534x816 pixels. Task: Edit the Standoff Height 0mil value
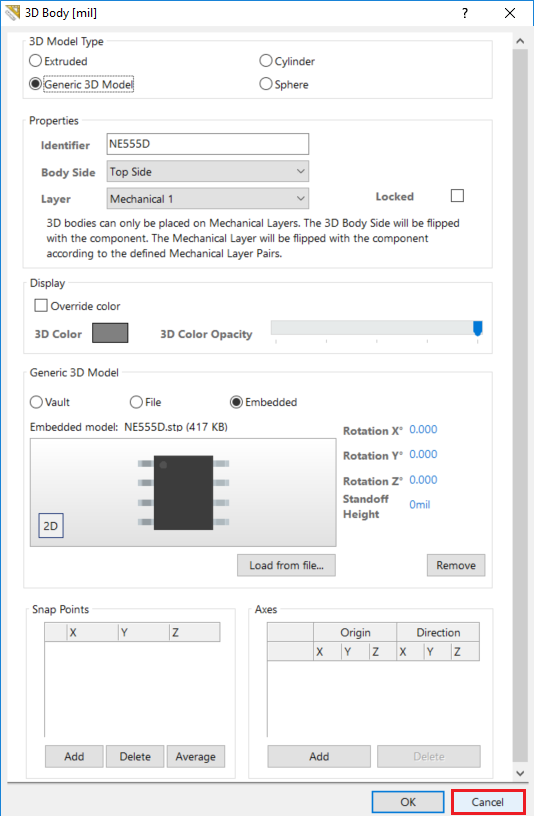[x=419, y=504]
